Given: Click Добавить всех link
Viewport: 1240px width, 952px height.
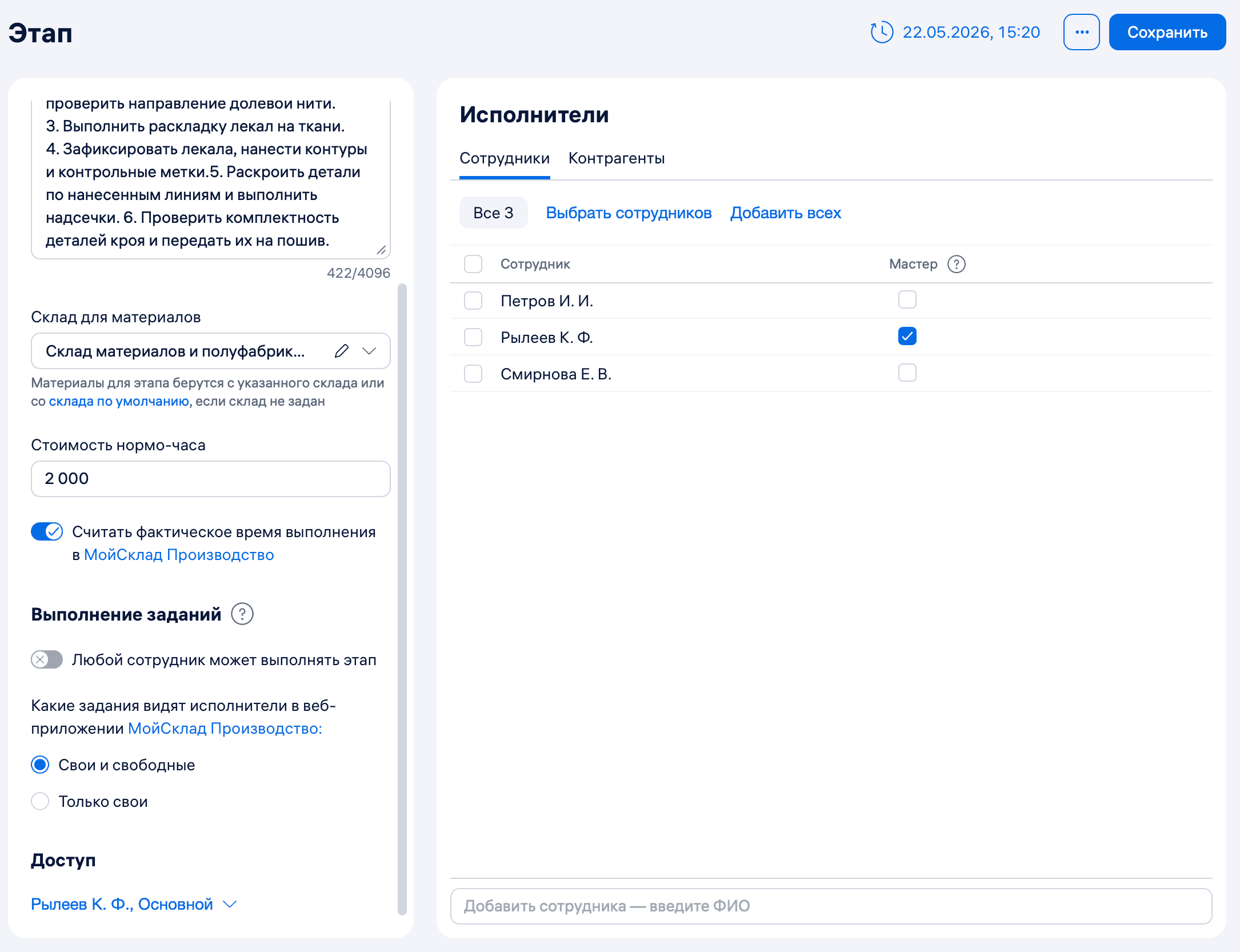Looking at the screenshot, I should point(785,213).
